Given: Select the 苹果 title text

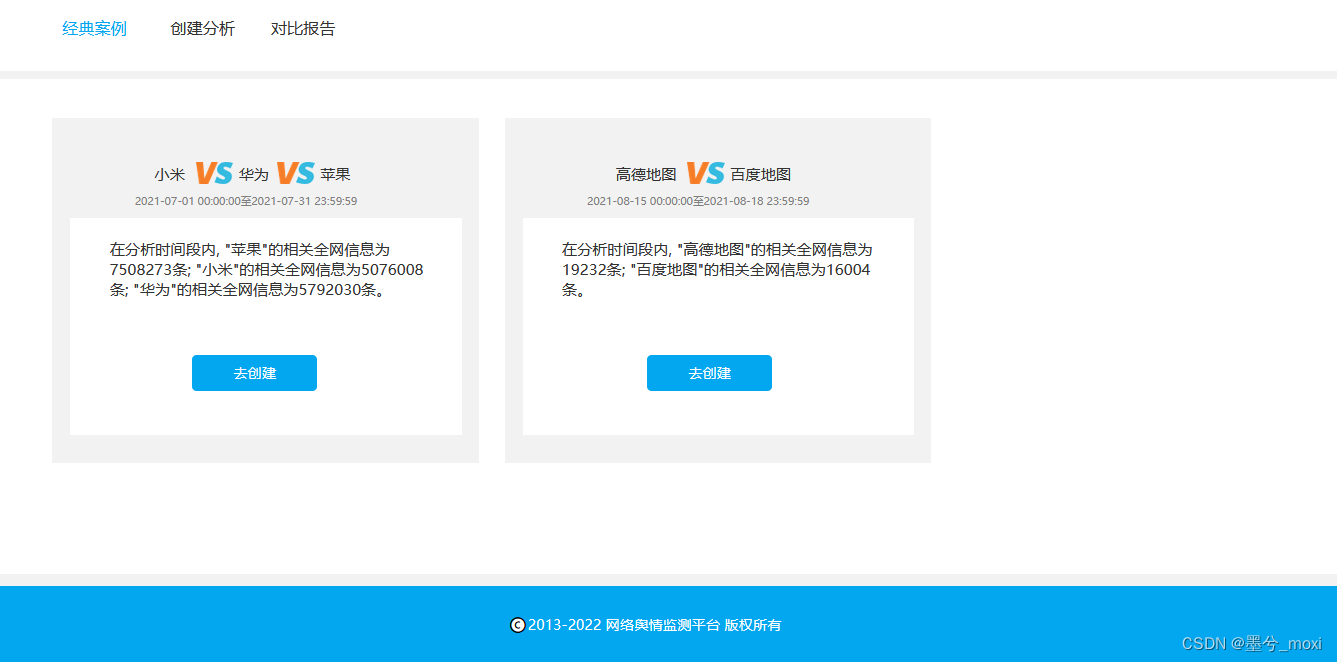Looking at the screenshot, I should pyautogui.click(x=335, y=175).
